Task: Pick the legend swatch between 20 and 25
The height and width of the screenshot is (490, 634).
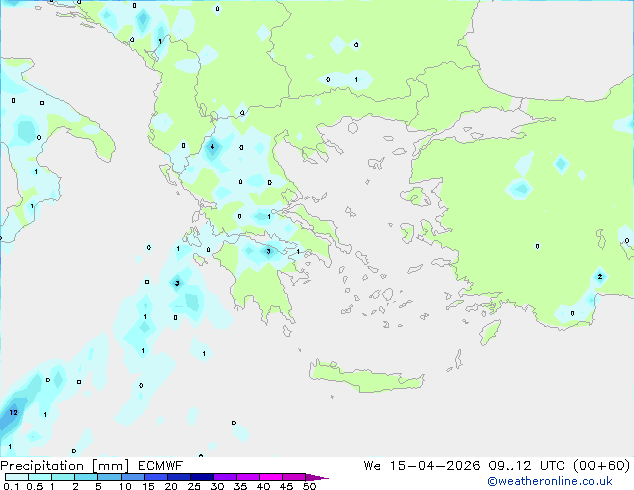Action: pos(179,477)
